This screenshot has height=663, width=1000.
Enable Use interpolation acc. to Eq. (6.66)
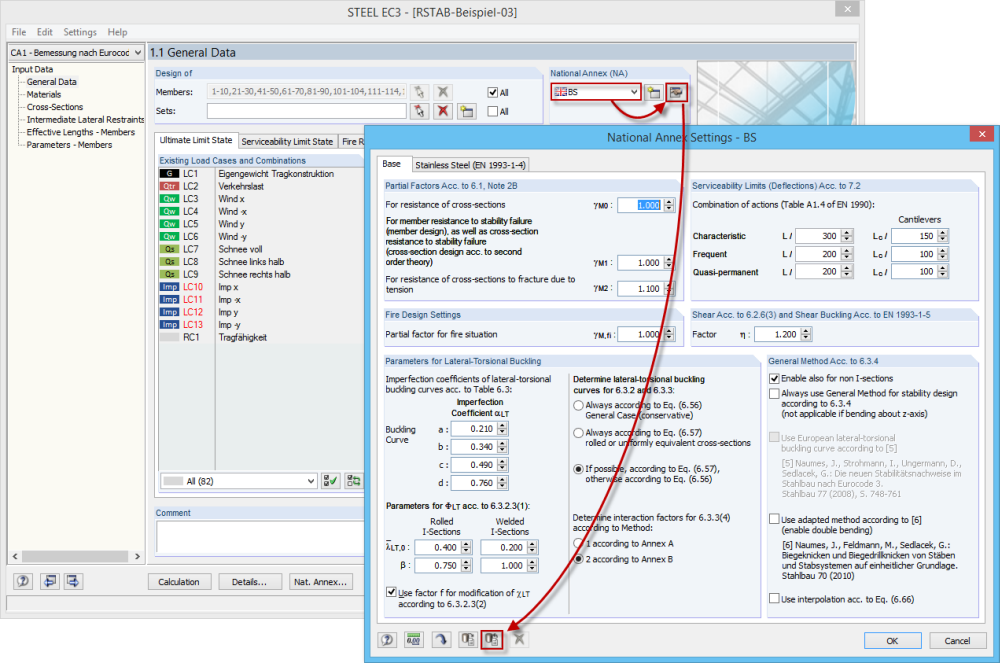pyautogui.click(x=774, y=599)
